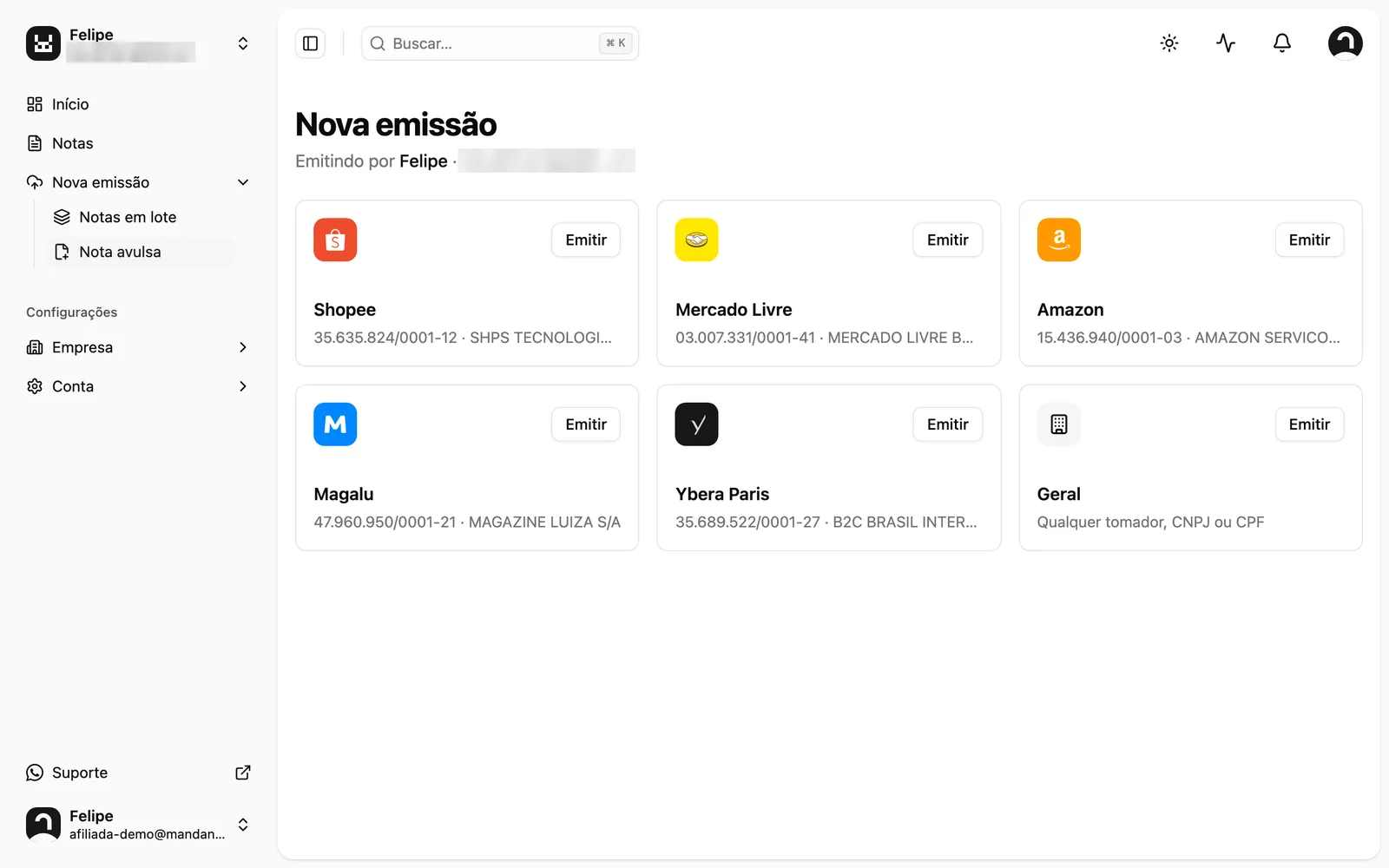Toggle the sidebar panel icon
Screen dimensions: 1389x868
[310, 43]
